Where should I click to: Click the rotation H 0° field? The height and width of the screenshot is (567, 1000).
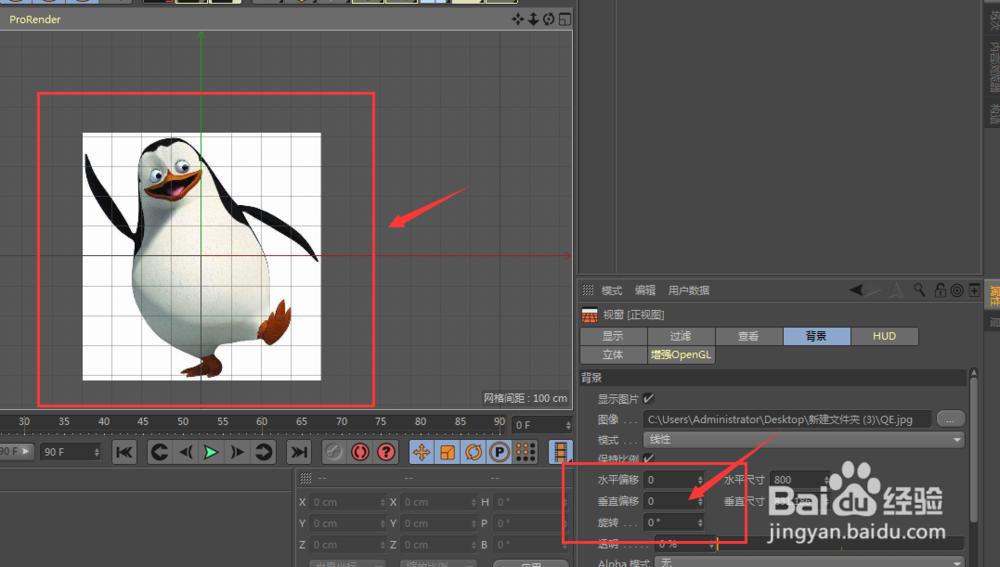tap(531, 502)
